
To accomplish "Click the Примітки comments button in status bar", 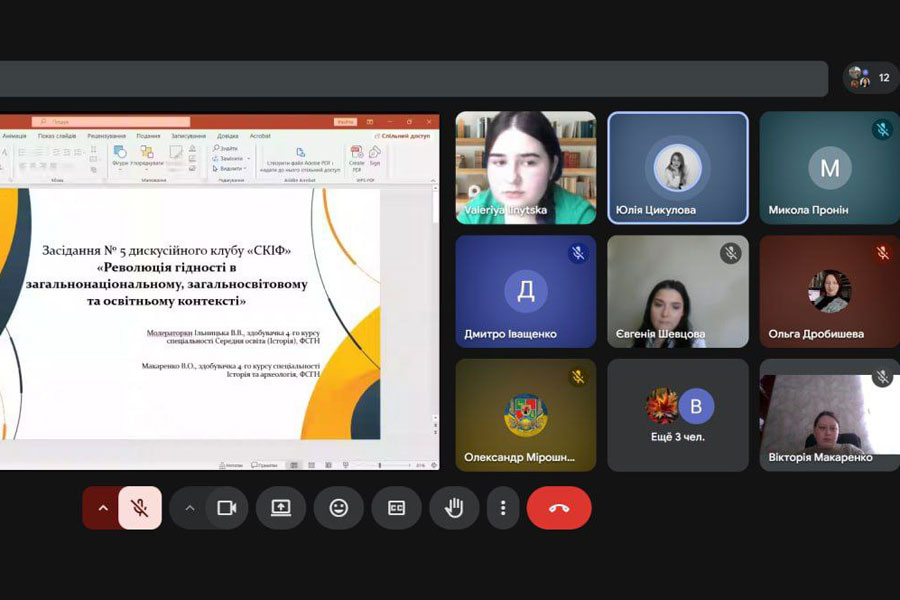I will click(x=264, y=465).
